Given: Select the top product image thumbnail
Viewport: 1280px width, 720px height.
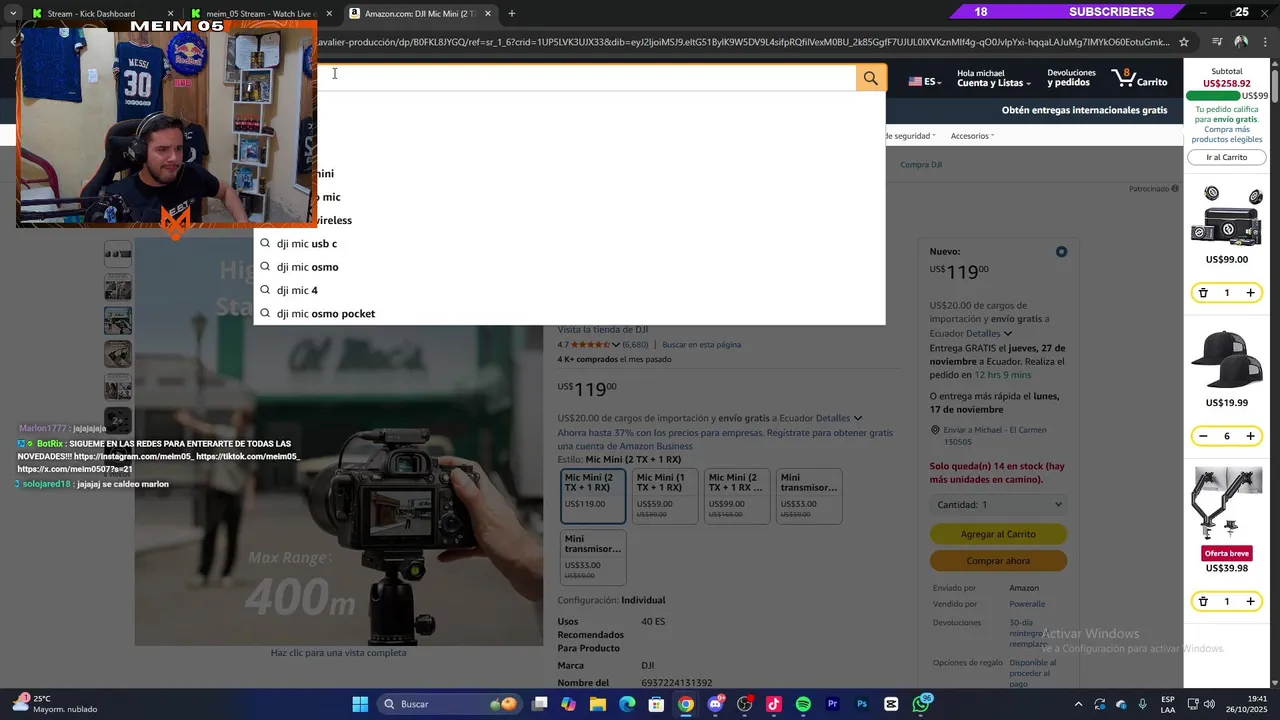Looking at the screenshot, I should (x=118, y=254).
